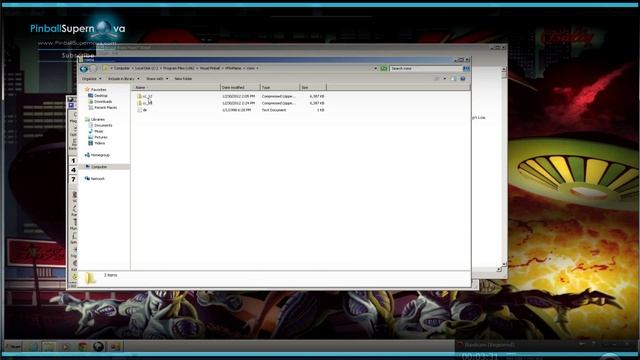This screenshot has width=640, height=360.
Task: Open address bar history dropdown arrow
Action: pos(375,69)
